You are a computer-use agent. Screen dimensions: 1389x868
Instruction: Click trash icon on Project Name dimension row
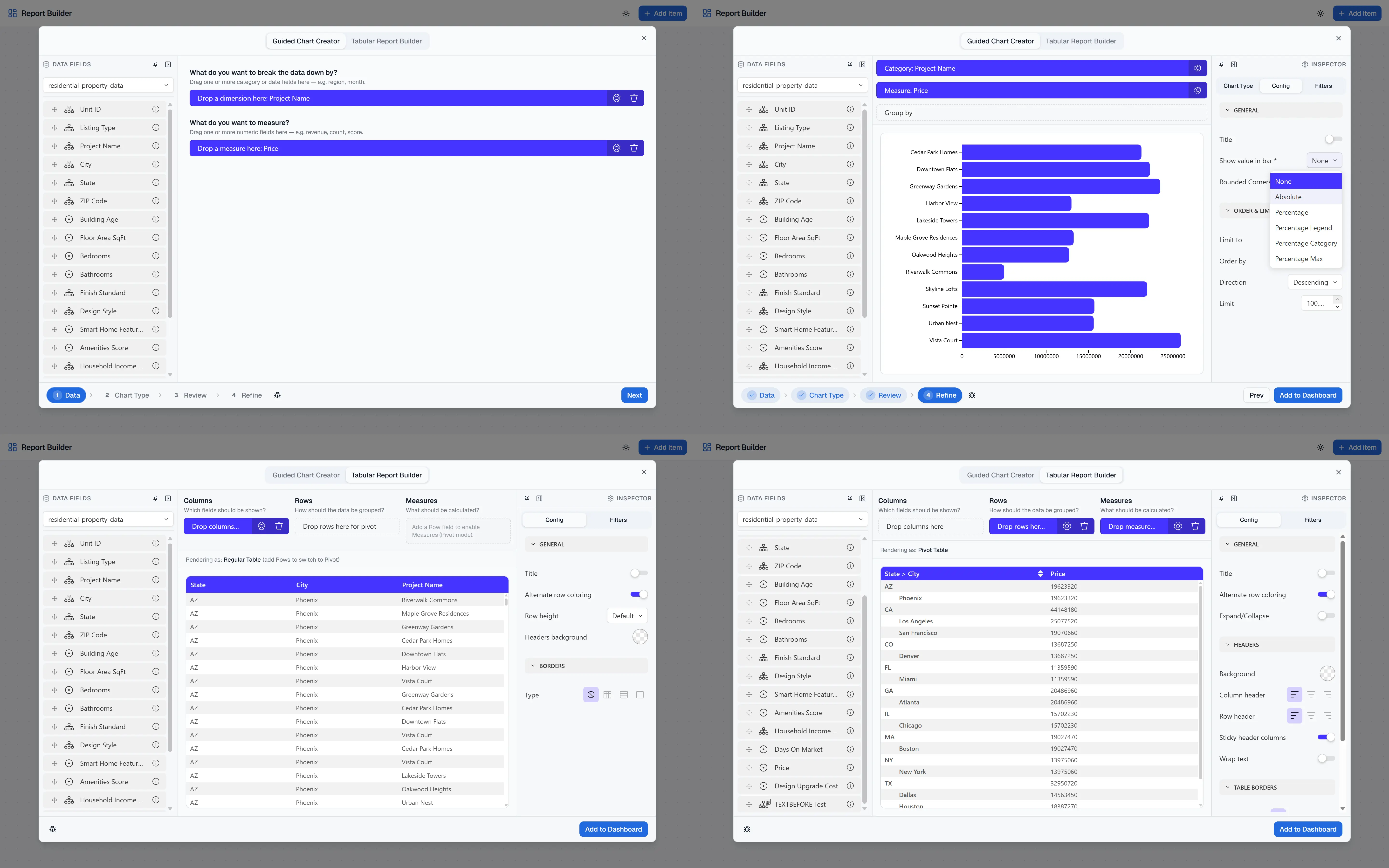pos(634,98)
